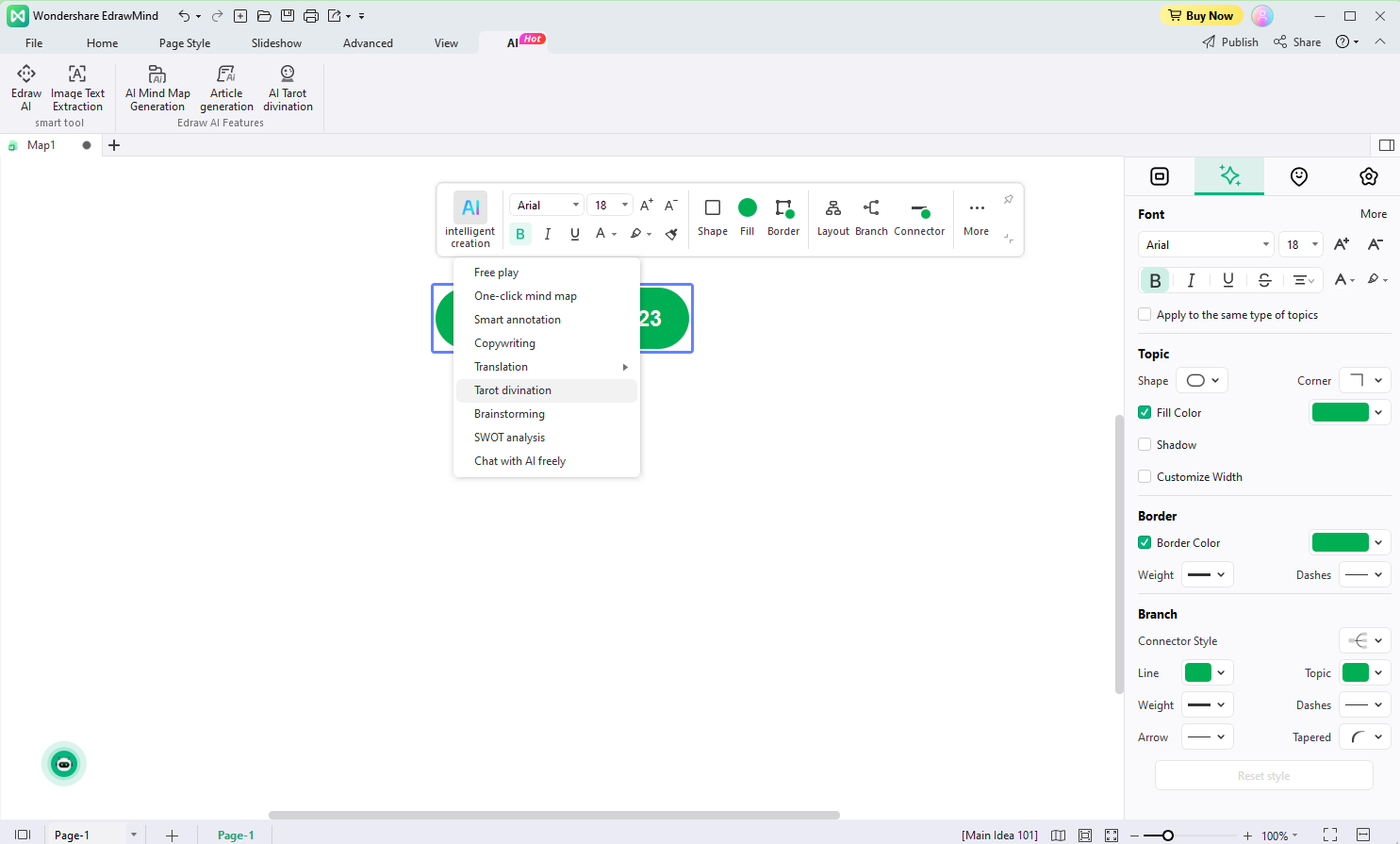The height and width of the screenshot is (844, 1400).
Task: Toggle Bold in the floating toolbar
Action: 520,234
